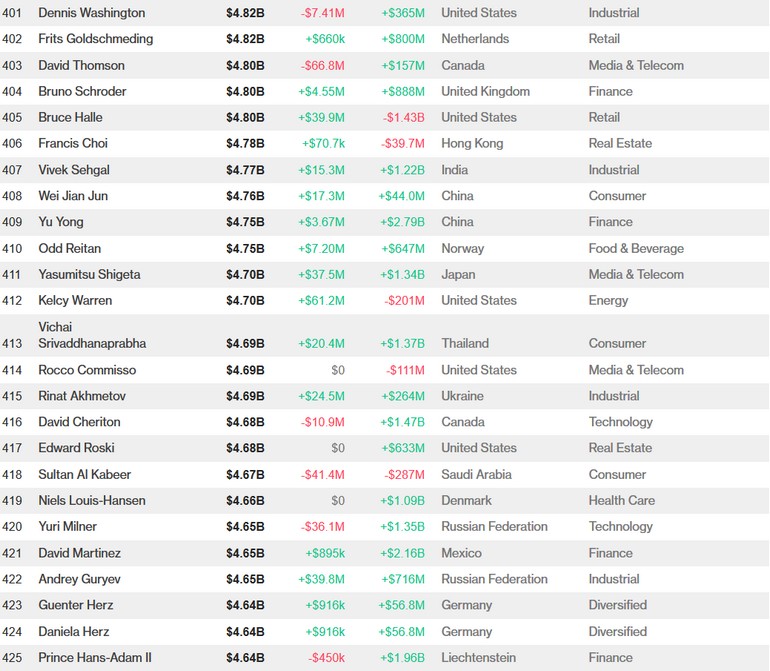This screenshot has width=770, height=671.
Task: Click Yuri Milner's net worth value $4.65B
Action: (245, 526)
